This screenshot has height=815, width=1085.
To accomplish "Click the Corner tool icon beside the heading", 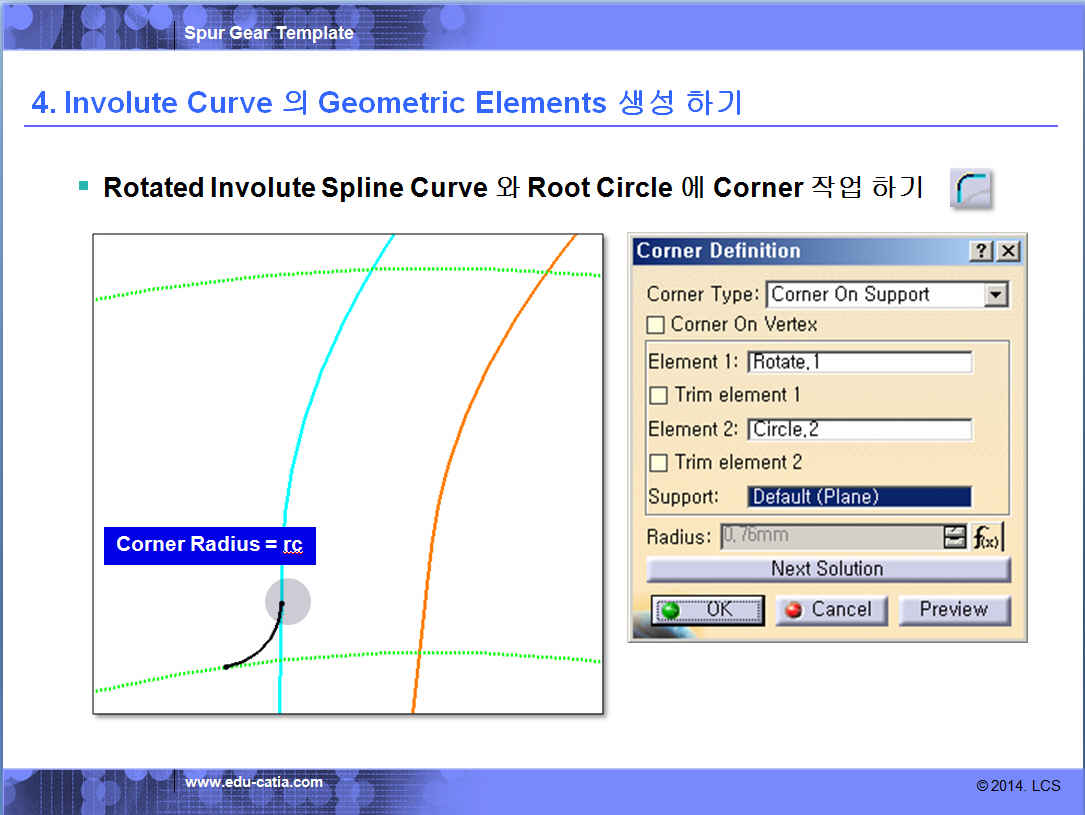I will [x=970, y=188].
